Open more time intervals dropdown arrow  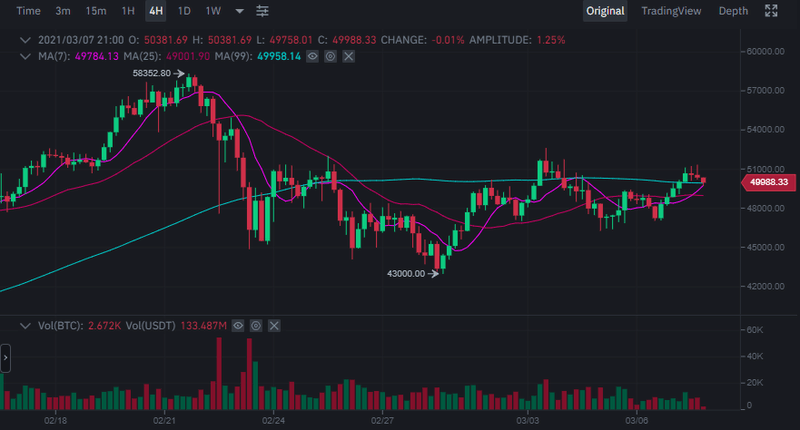tap(239, 11)
